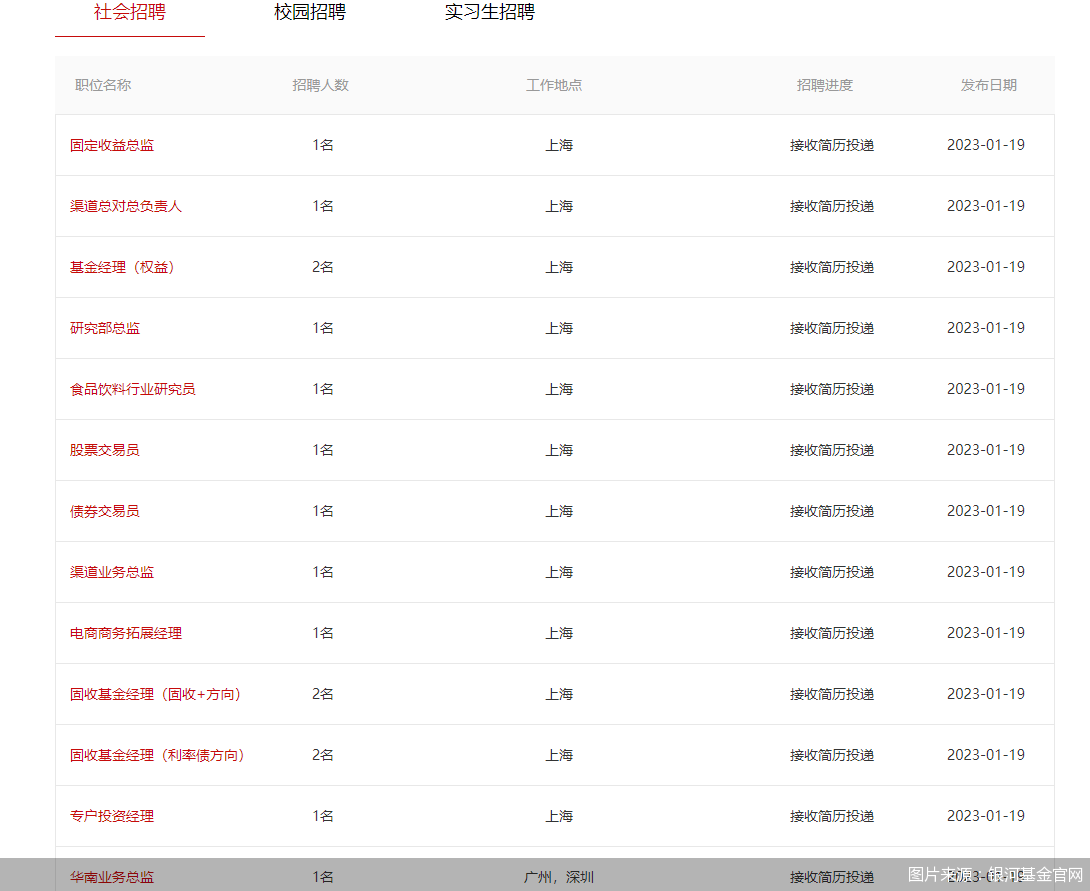Open the 电商商务拓展经理 position

126,633
